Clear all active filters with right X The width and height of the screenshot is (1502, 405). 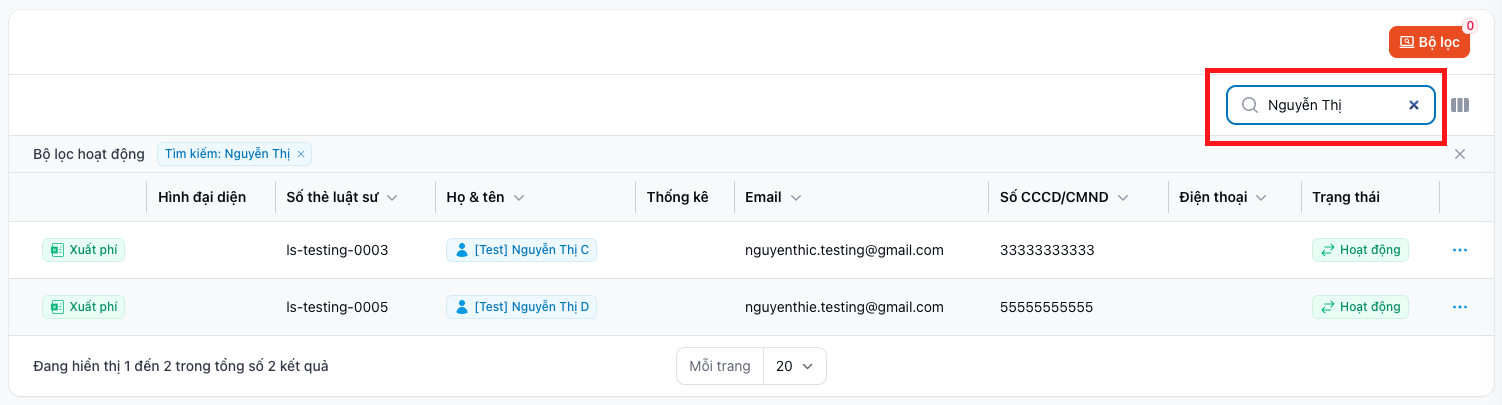(1460, 154)
